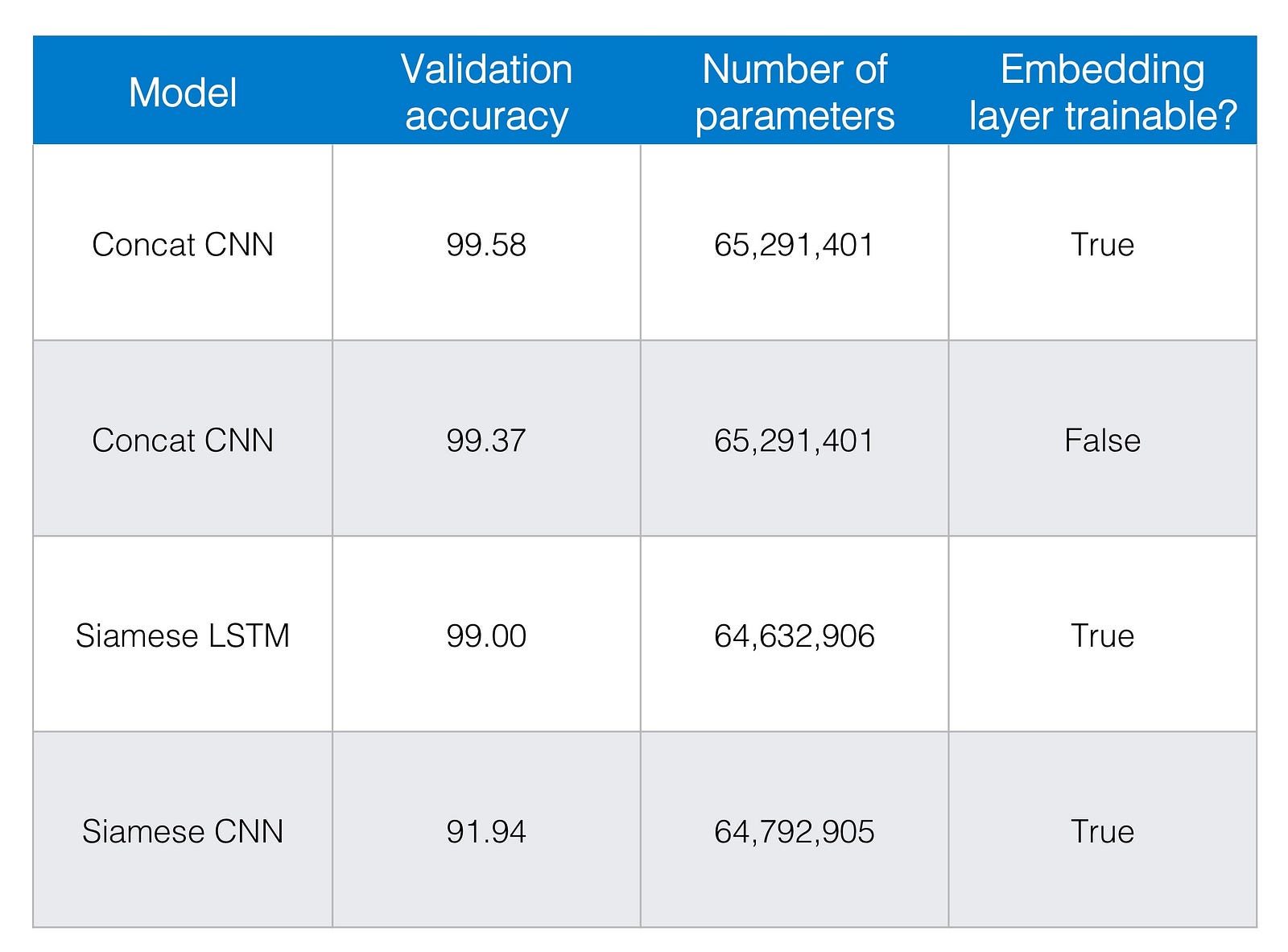Click the Model column header
The height and width of the screenshot is (952, 1288).
coord(183,93)
